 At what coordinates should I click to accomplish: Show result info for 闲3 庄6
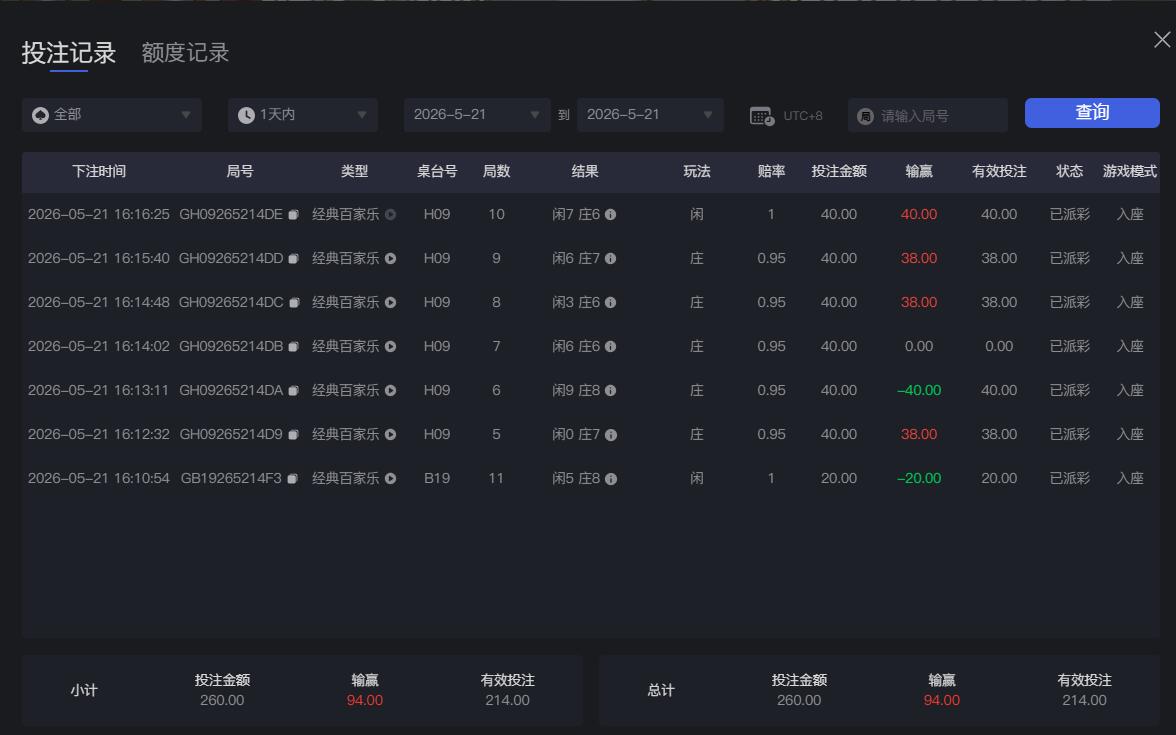tap(610, 303)
